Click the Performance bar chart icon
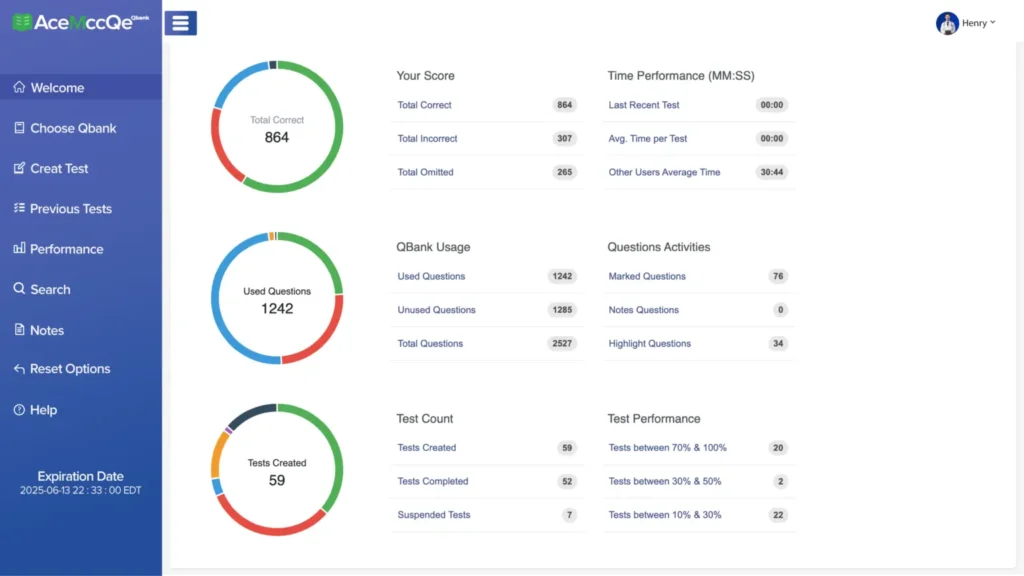Screen dimensions: 1024x576 click(x=19, y=248)
